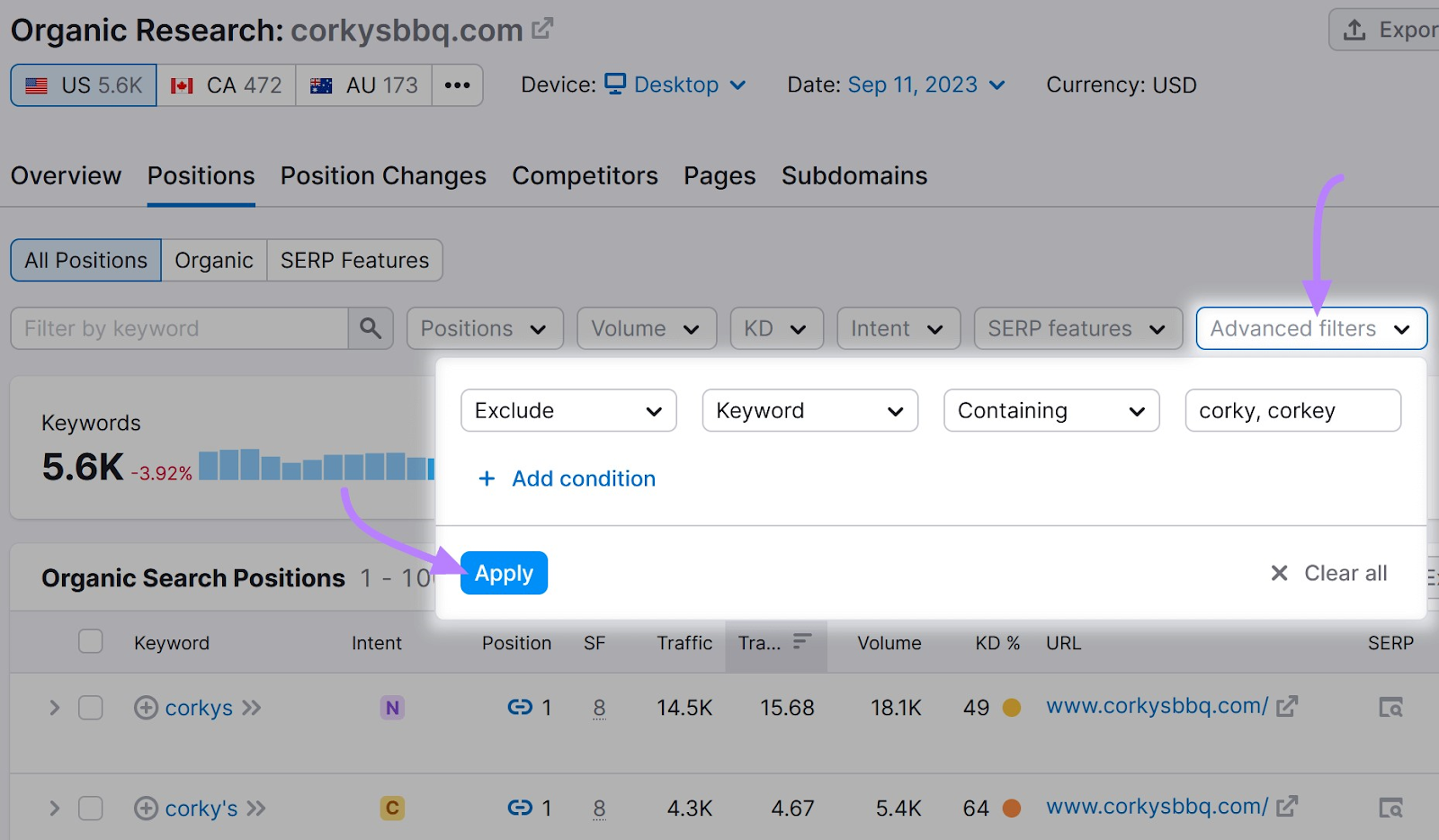
Task: Open the Volume filter dropdown
Action: 647,328
